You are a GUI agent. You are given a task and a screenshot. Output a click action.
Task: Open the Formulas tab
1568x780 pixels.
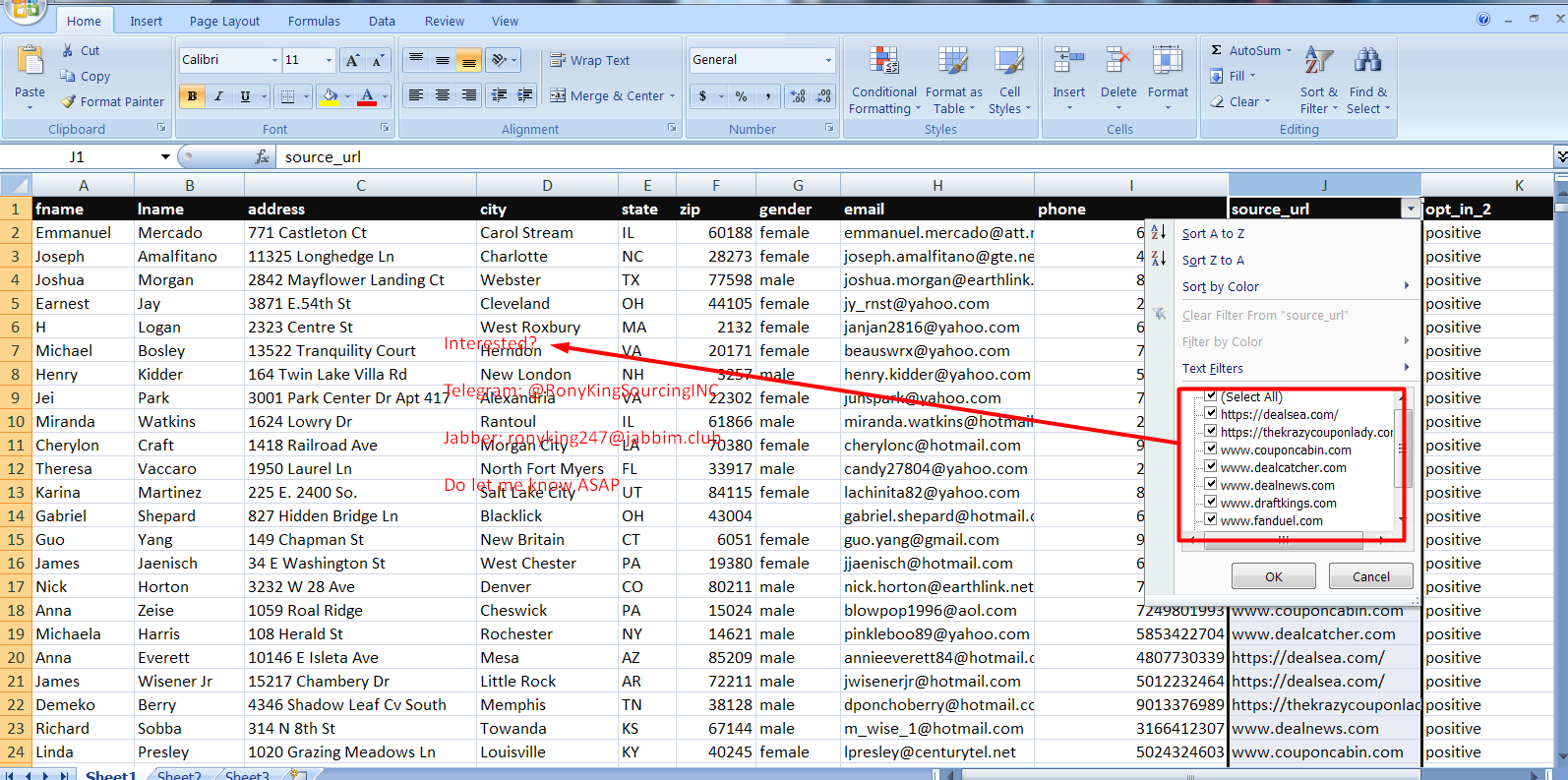tap(314, 21)
